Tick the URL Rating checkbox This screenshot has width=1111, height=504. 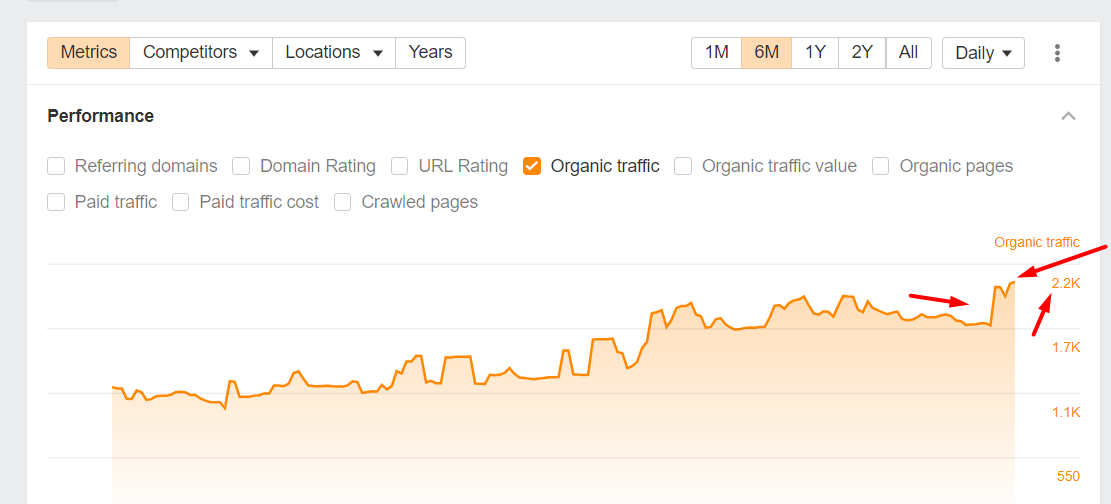tap(400, 166)
